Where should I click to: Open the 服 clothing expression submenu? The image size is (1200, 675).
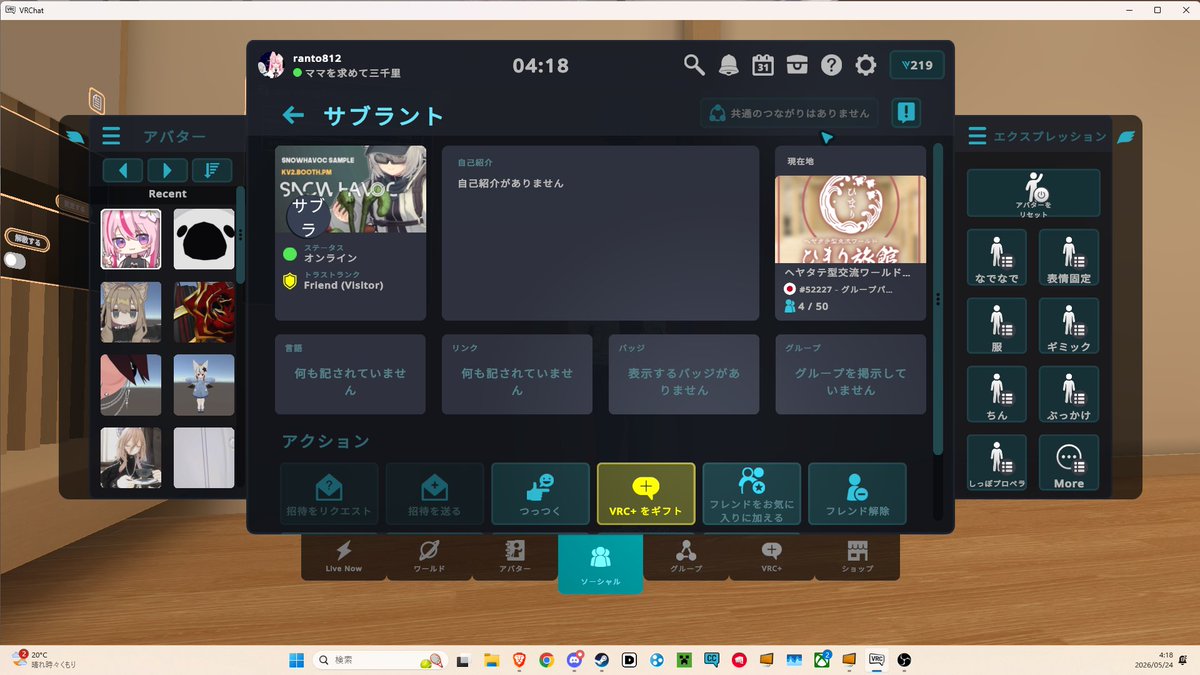(x=997, y=326)
